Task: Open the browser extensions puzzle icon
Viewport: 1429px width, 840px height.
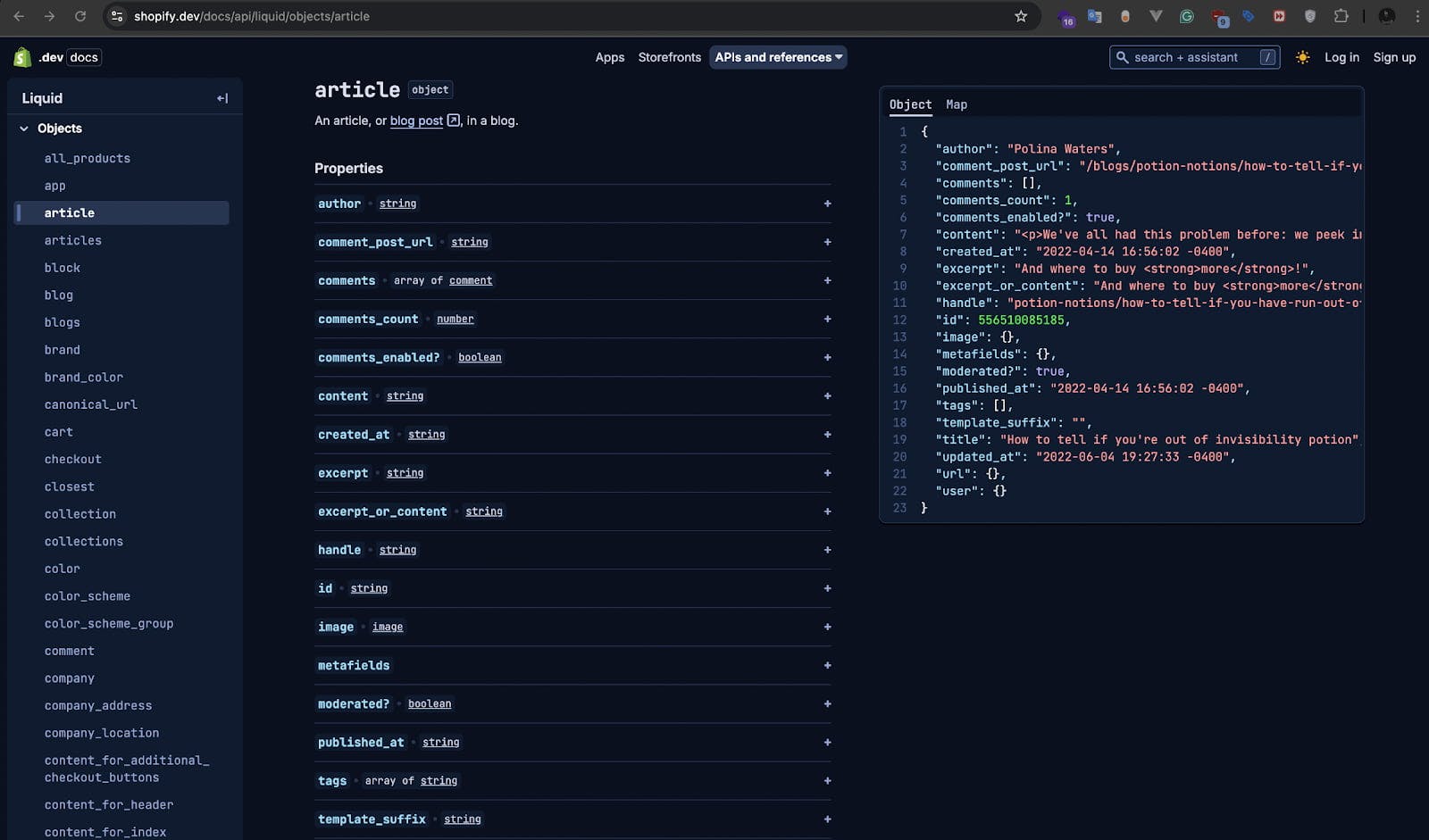Action: [x=1341, y=16]
